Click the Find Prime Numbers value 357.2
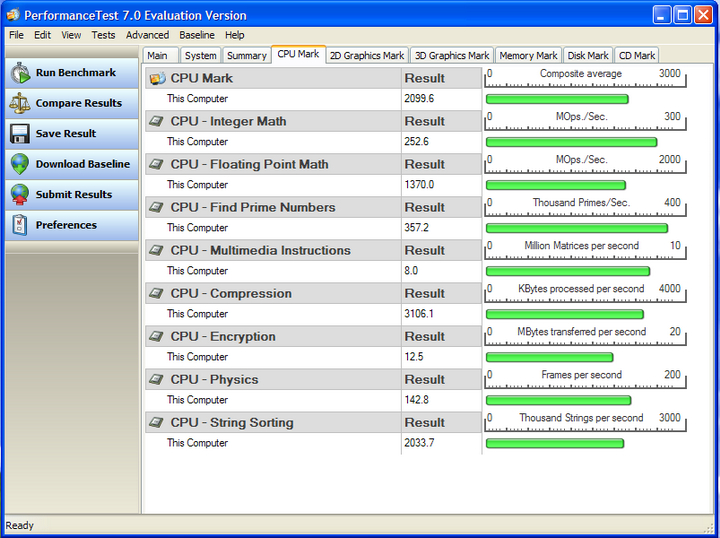Viewport: 720px width, 538px height. point(416,228)
